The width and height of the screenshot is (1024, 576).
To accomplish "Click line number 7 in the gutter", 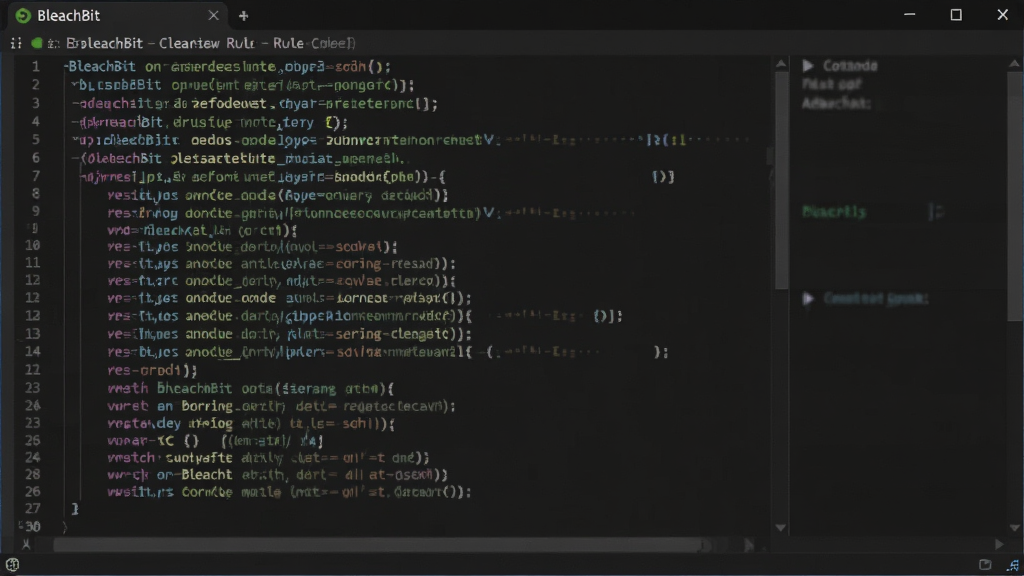I will 36,176.
